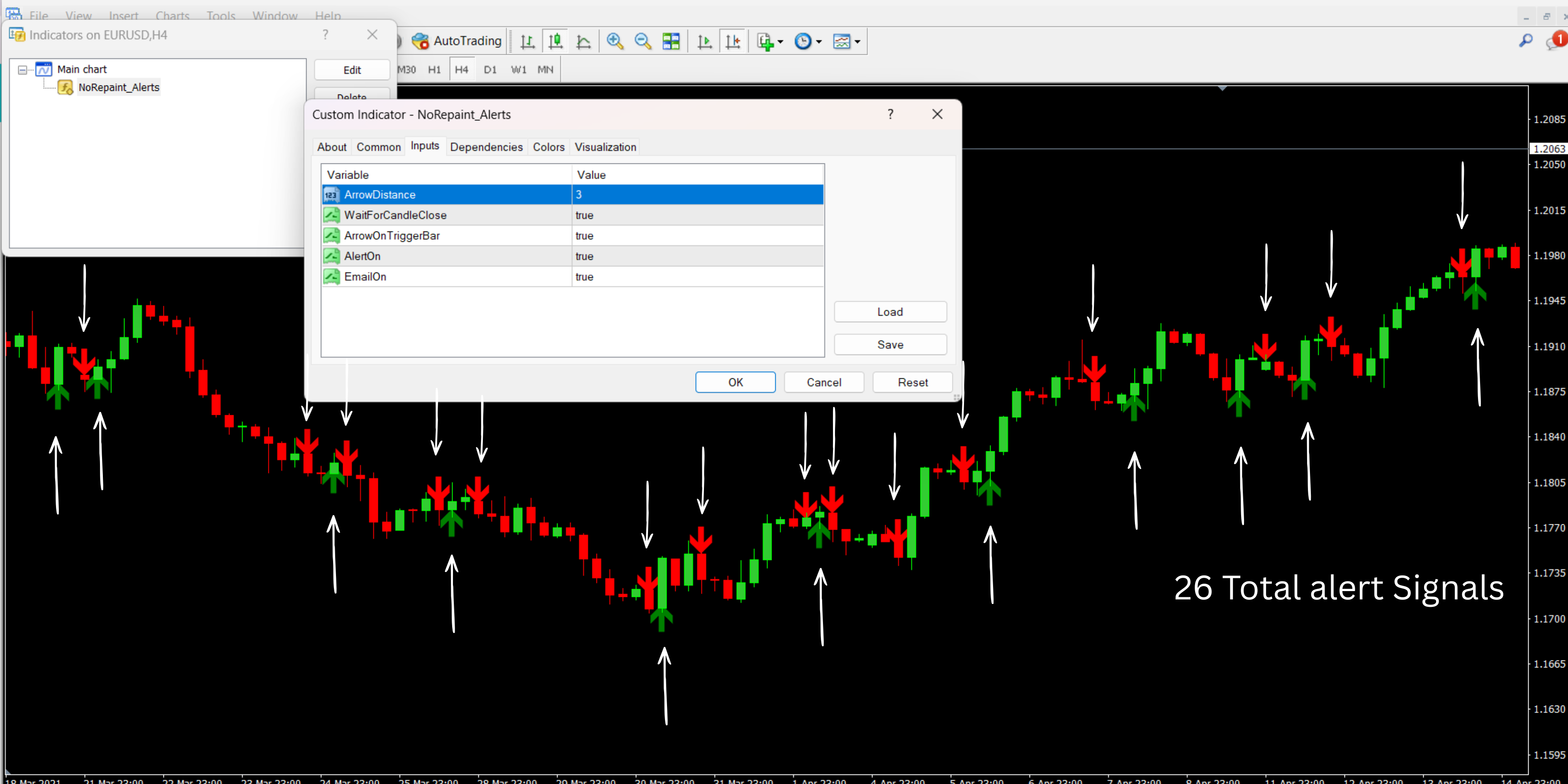The width and height of the screenshot is (1568, 784).
Task: Switch to bar chart view
Action: coord(527,41)
